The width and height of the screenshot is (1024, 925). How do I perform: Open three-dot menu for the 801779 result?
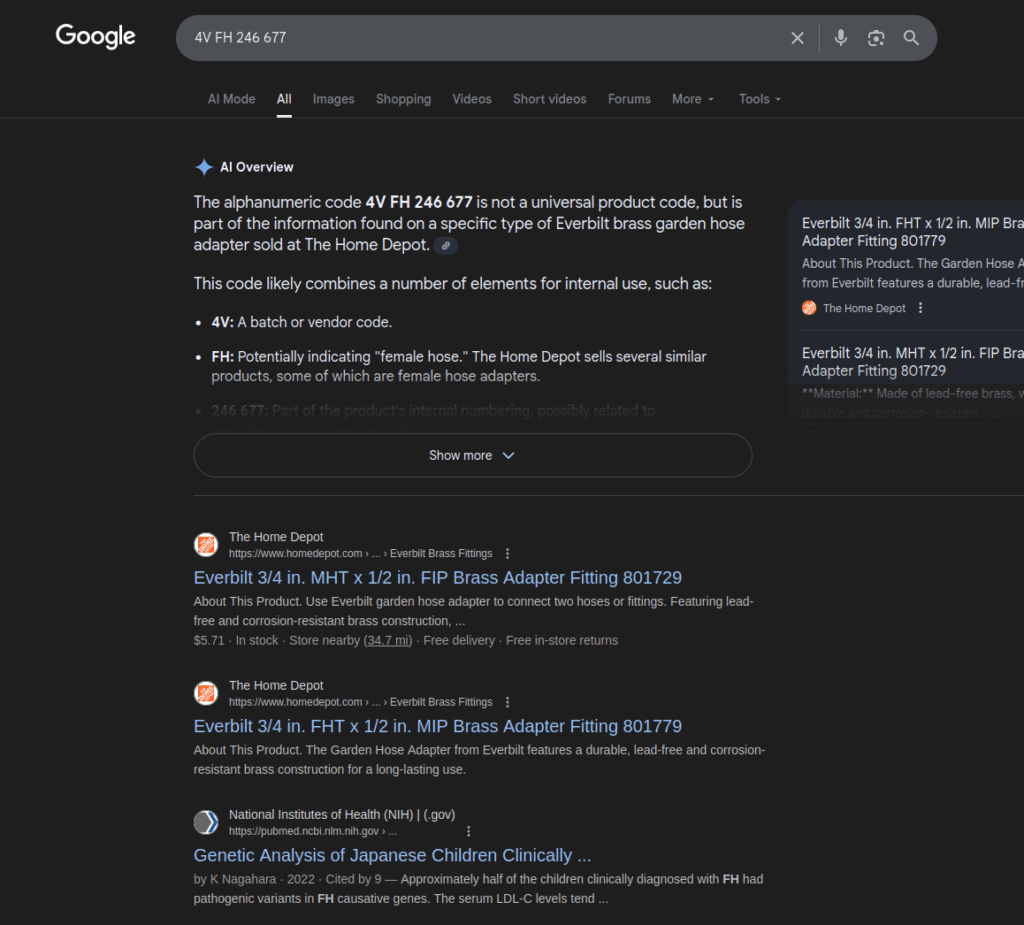507,702
